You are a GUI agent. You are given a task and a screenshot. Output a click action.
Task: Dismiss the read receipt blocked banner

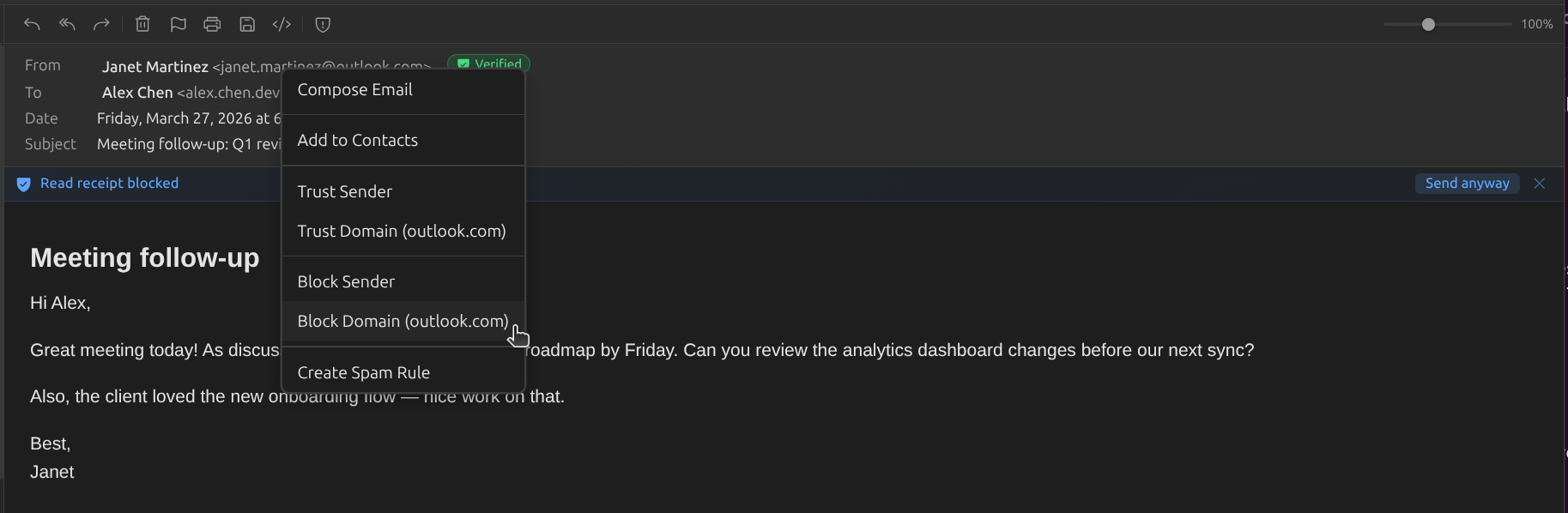[1540, 184]
